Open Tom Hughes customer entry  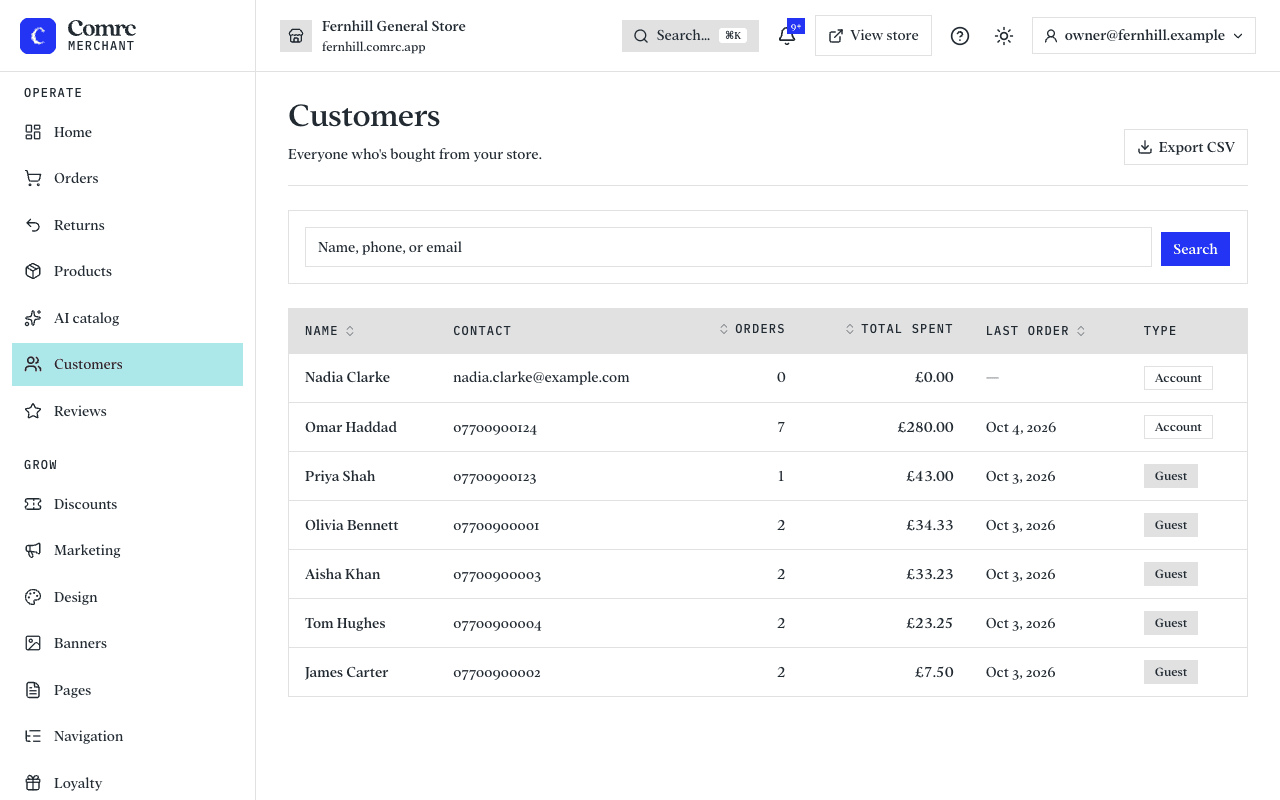tap(768, 623)
